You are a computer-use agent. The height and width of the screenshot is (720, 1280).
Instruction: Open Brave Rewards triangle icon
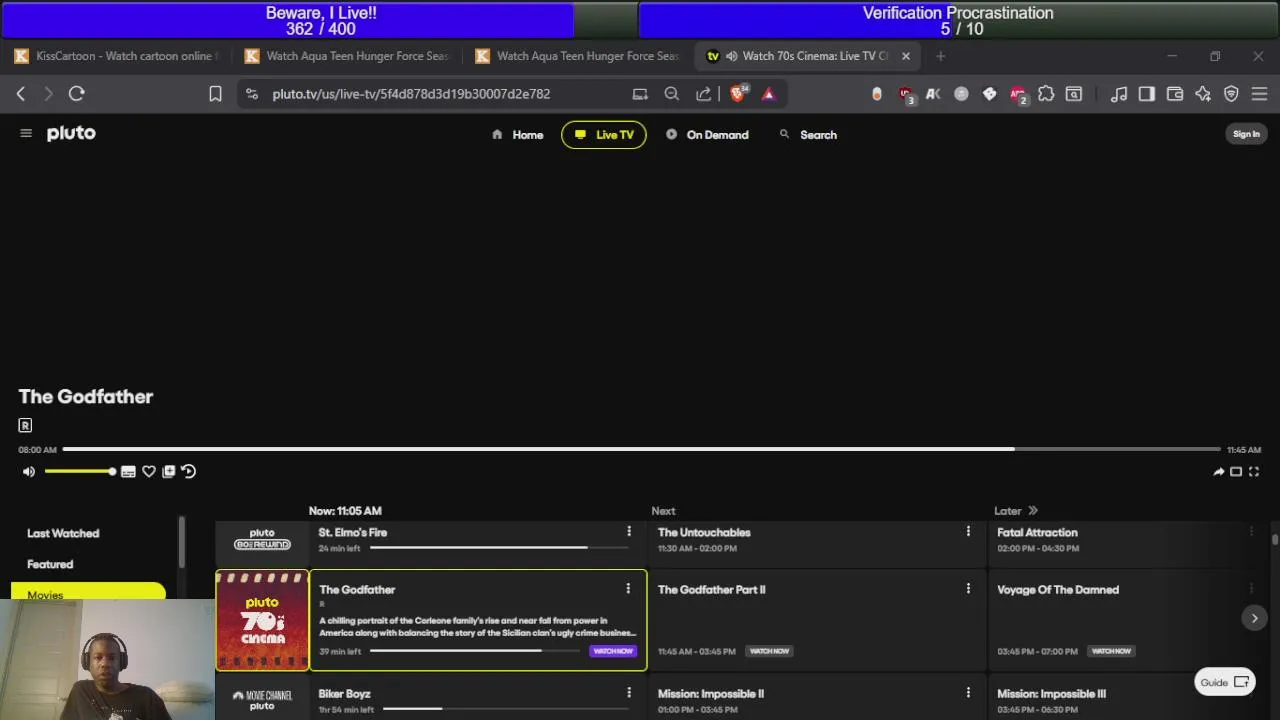coord(768,94)
